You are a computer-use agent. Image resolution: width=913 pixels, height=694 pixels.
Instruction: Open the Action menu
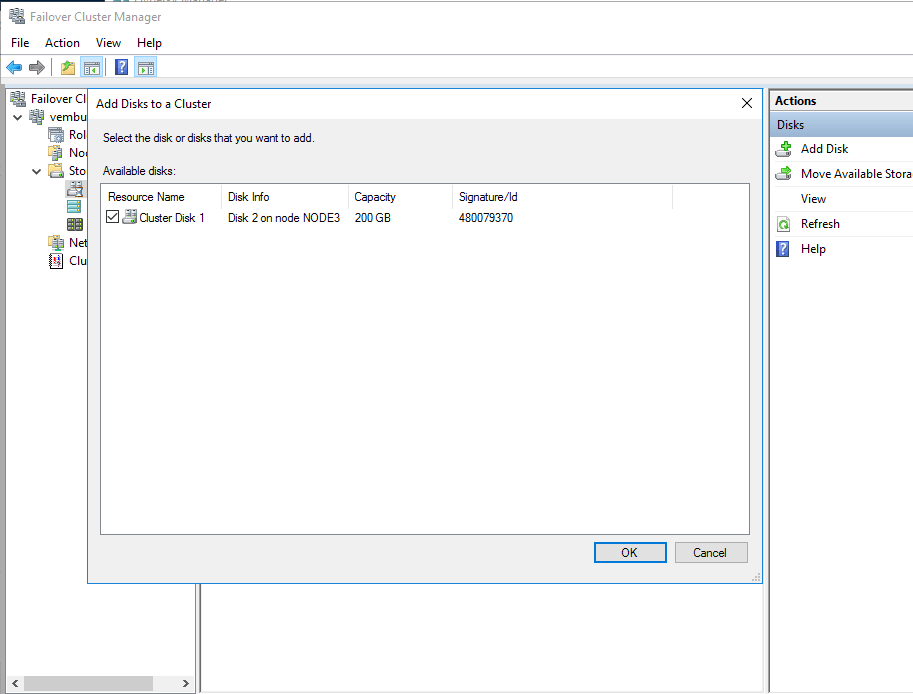pyautogui.click(x=62, y=43)
